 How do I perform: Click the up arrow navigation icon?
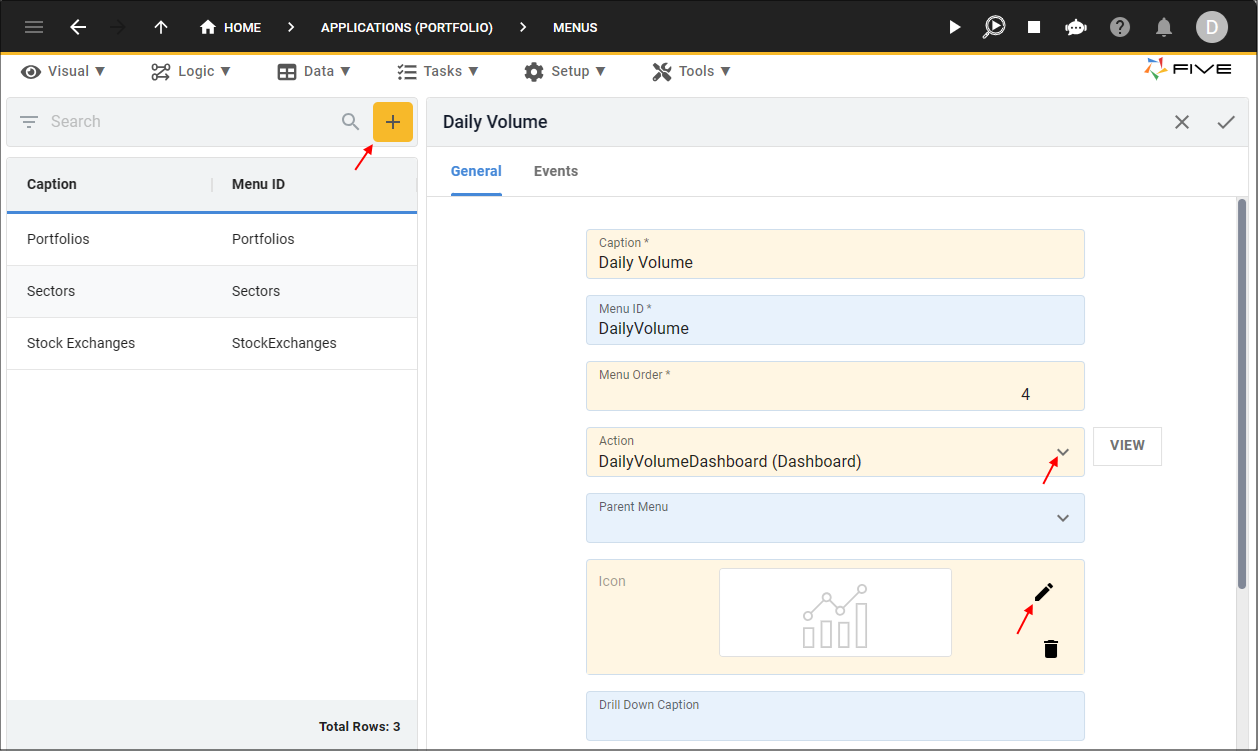coord(161,27)
